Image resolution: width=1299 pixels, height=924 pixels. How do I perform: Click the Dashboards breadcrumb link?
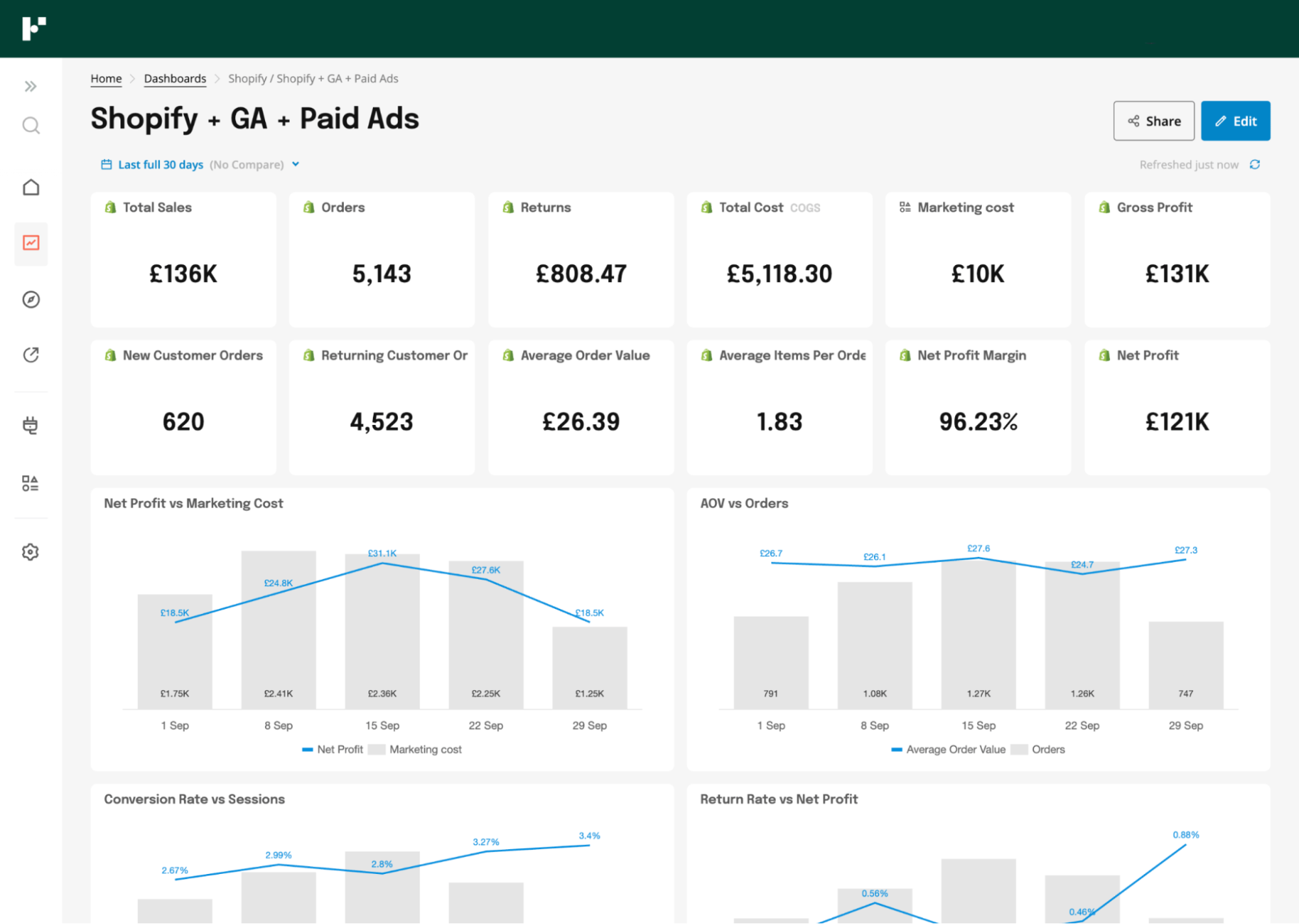(175, 78)
